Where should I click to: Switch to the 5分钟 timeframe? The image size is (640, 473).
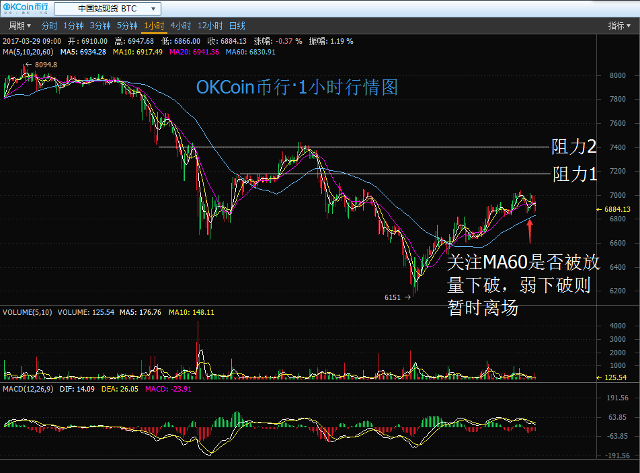[x=127, y=26]
